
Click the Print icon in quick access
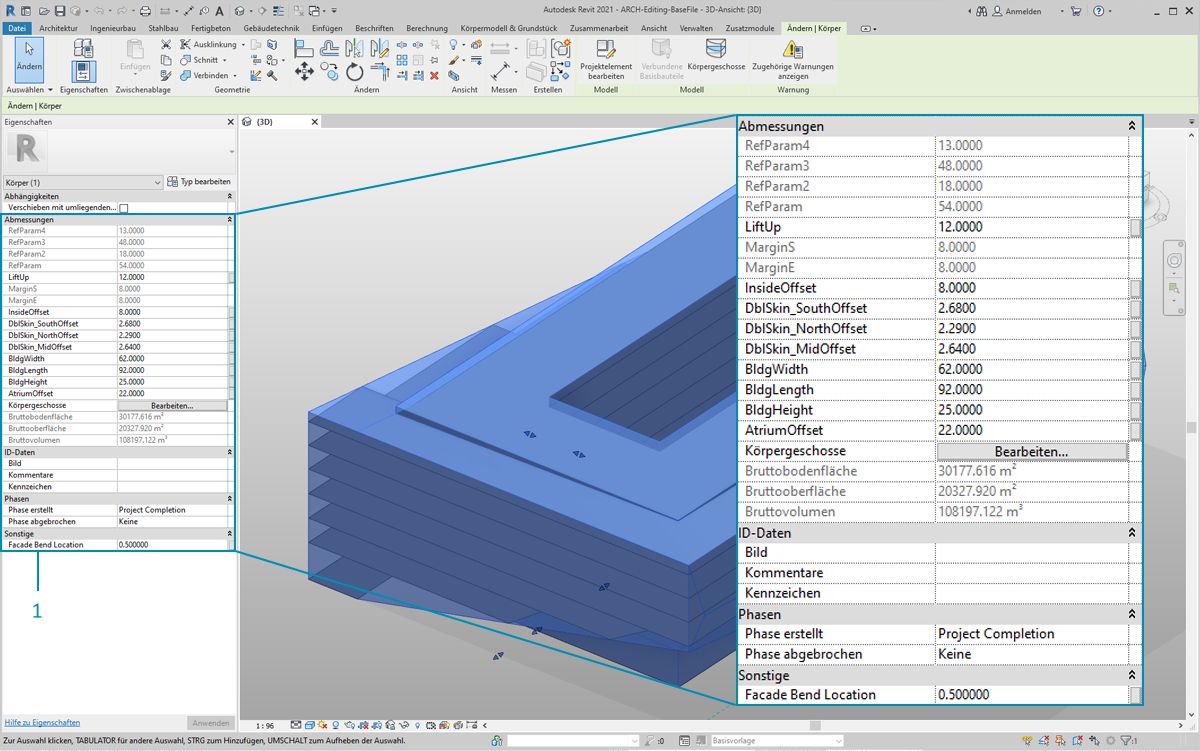[x=146, y=11]
